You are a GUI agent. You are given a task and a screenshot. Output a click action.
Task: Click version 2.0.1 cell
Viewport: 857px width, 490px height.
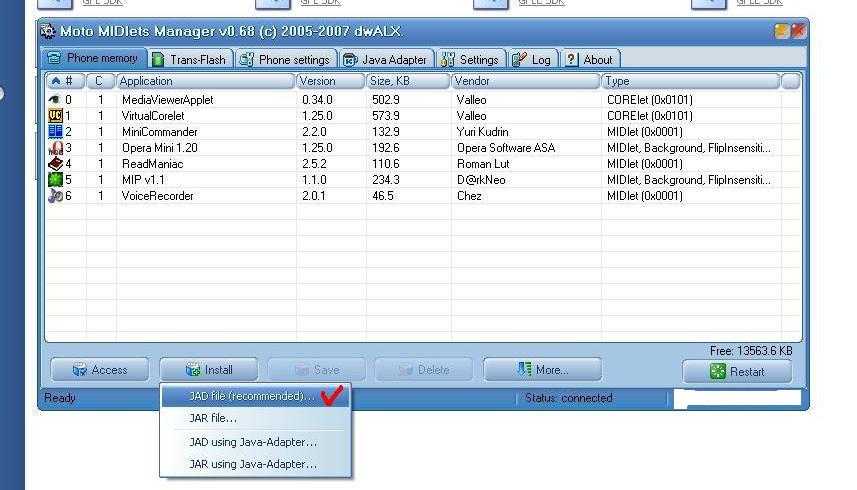(314, 196)
